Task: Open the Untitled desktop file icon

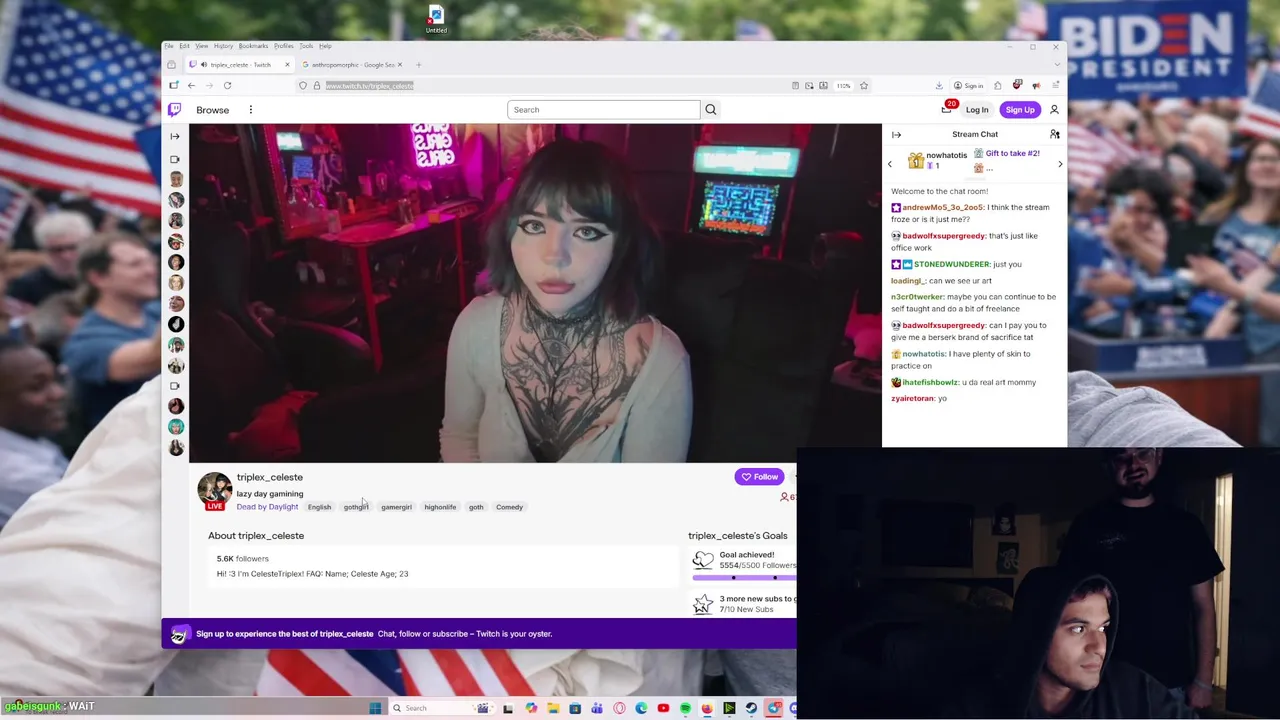Action: [436, 19]
